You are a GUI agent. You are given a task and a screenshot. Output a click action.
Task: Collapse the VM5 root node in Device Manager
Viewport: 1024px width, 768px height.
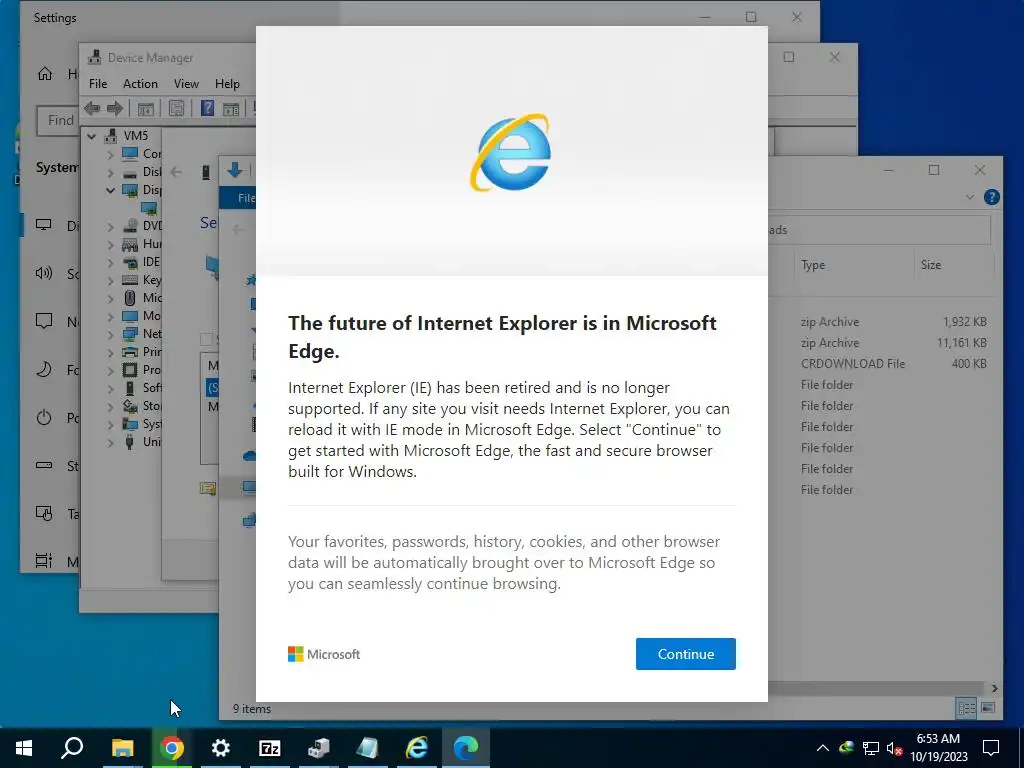point(92,136)
